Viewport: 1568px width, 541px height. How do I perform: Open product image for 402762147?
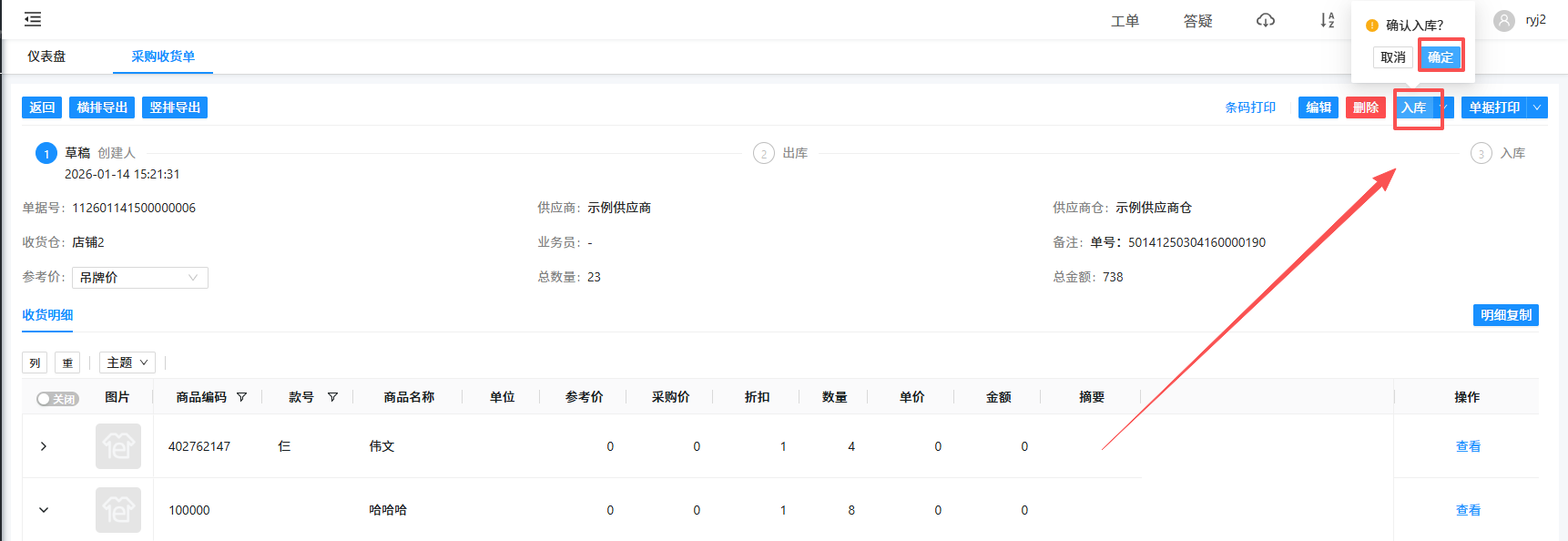[x=118, y=446]
